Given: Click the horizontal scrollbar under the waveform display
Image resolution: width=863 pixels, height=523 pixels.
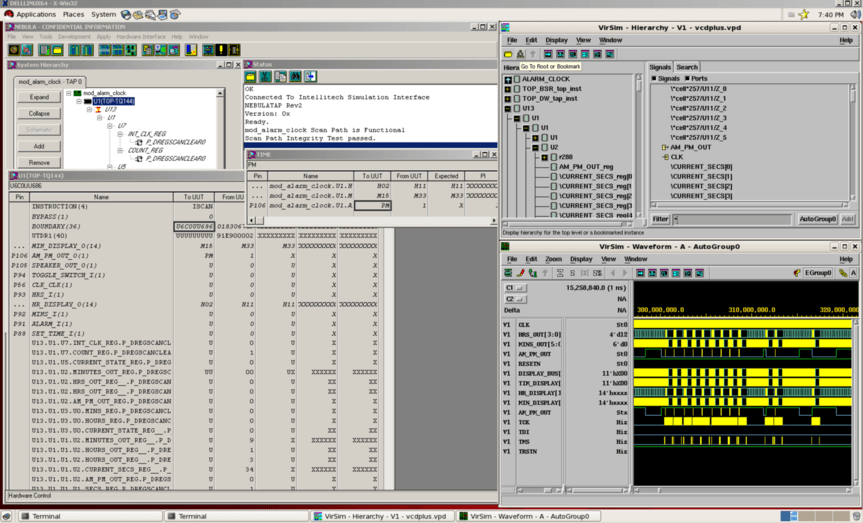Looking at the screenshot, I should (744, 489).
